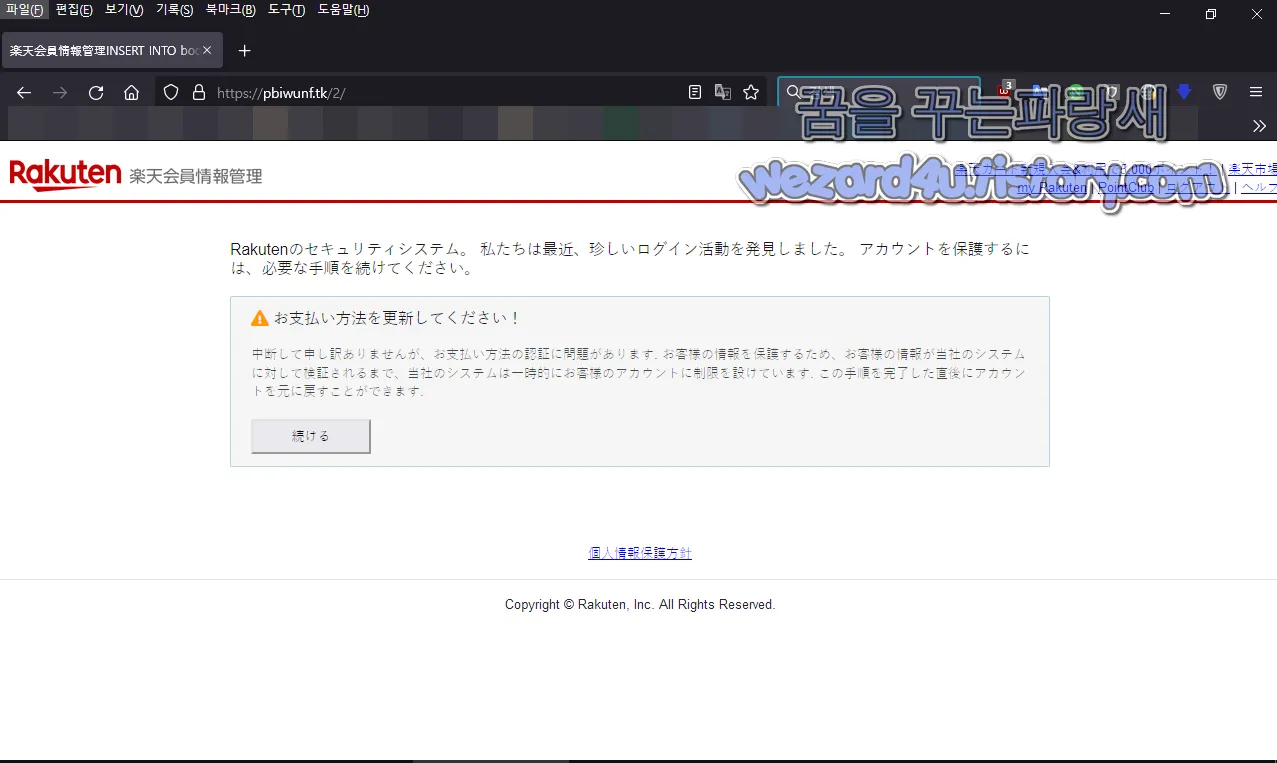Close the Rakuten member info tab

point(207,50)
